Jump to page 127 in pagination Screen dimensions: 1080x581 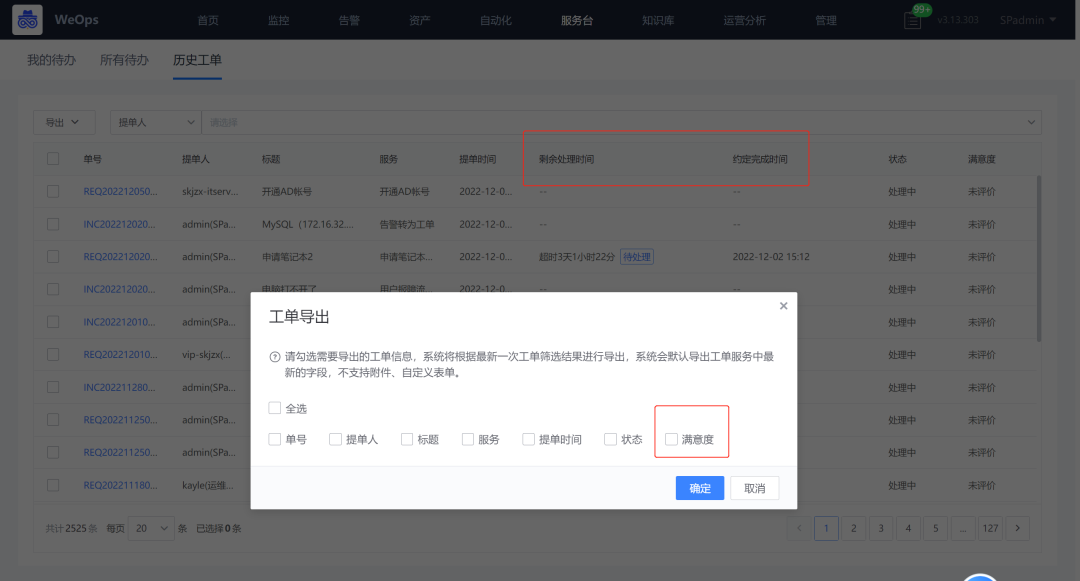coord(990,528)
